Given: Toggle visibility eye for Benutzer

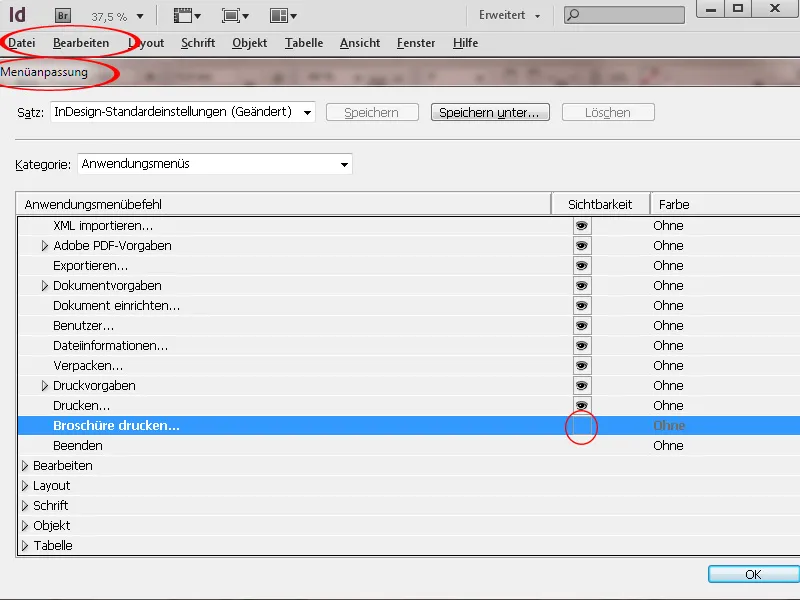Looking at the screenshot, I should (582, 326).
